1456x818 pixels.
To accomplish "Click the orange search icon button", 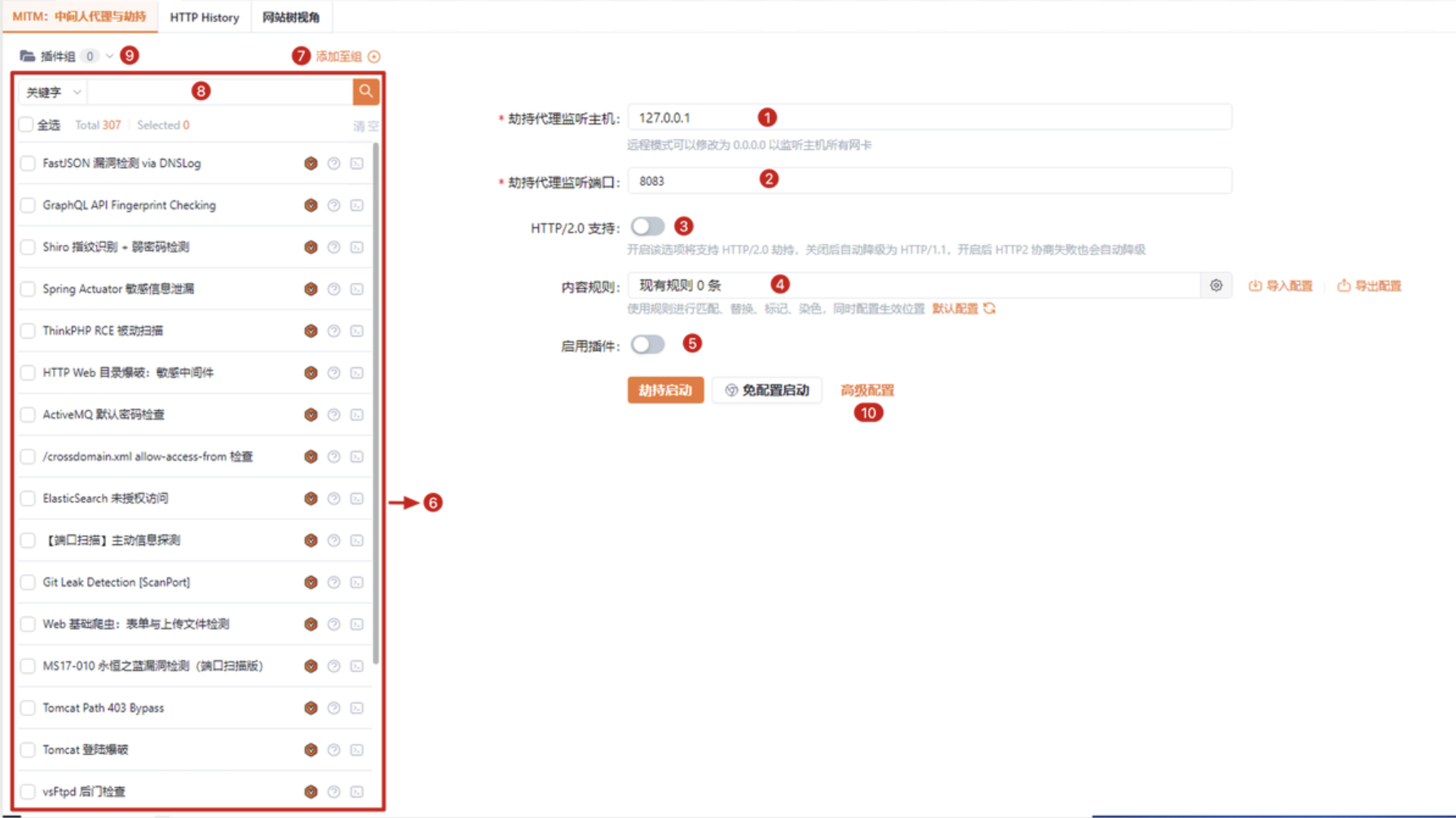I will [365, 91].
